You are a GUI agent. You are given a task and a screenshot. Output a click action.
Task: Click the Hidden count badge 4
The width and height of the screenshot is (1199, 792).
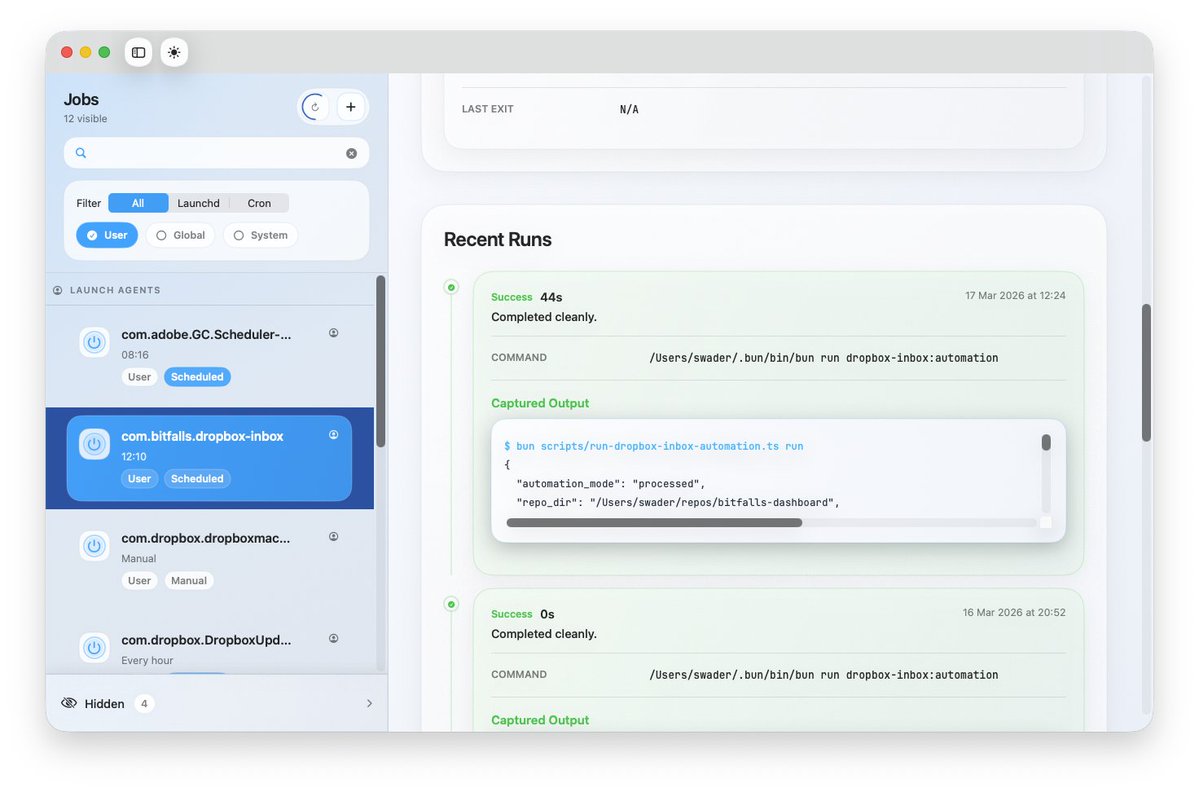pyautogui.click(x=144, y=703)
